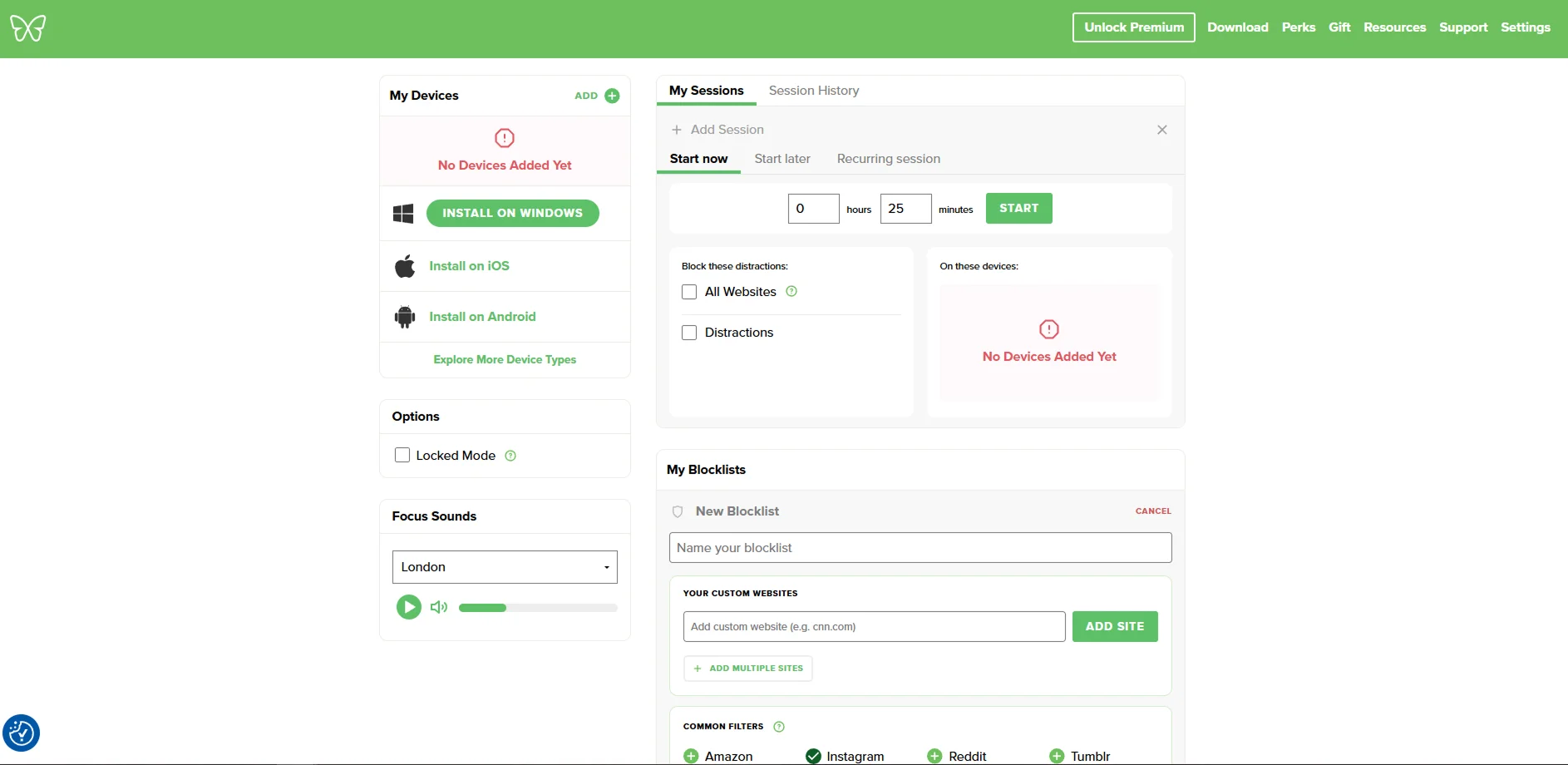Click the Freedom butterfly logo

27,28
